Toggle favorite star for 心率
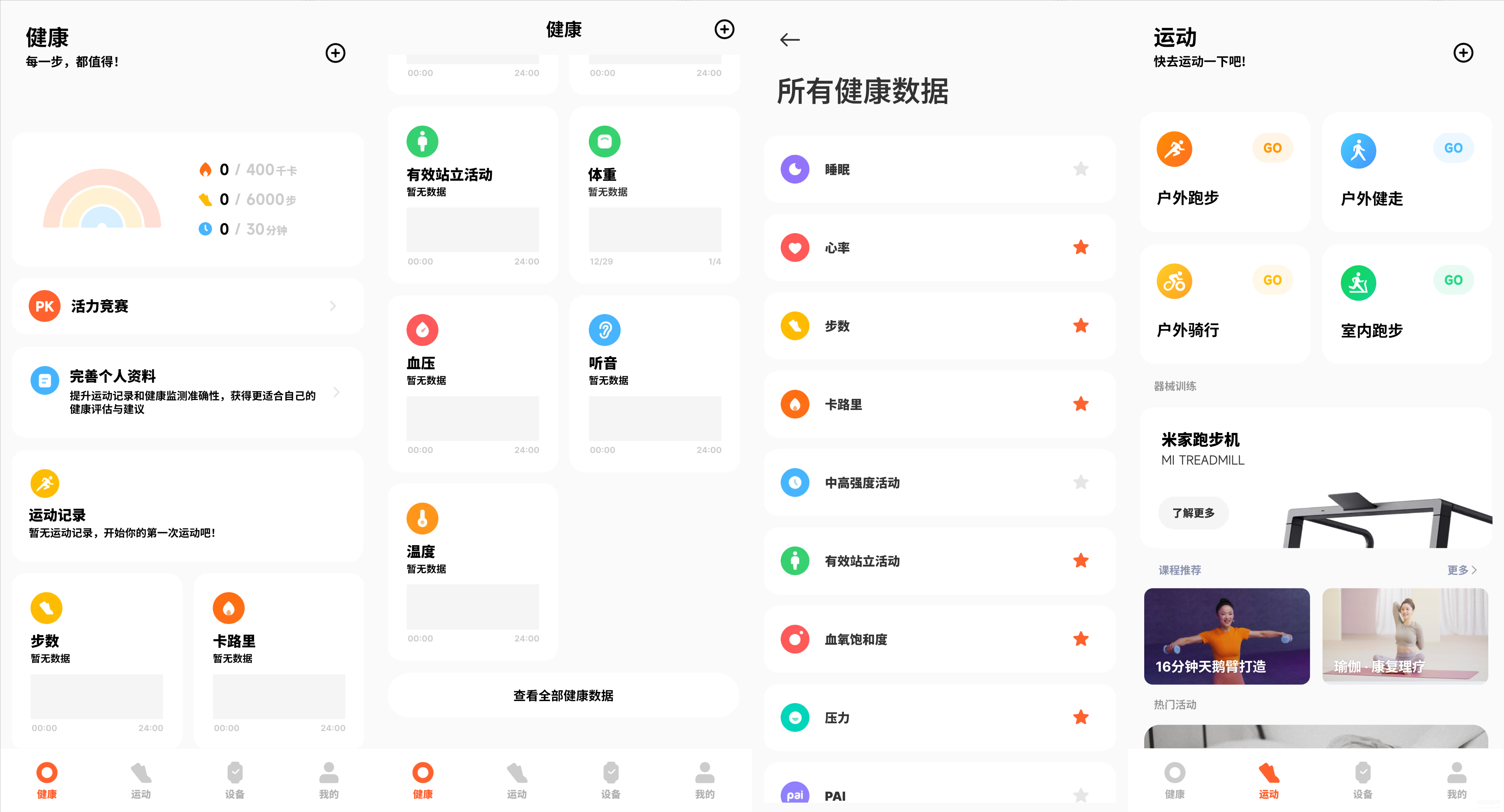The image size is (1504, 812). (x=1081, y=247)
